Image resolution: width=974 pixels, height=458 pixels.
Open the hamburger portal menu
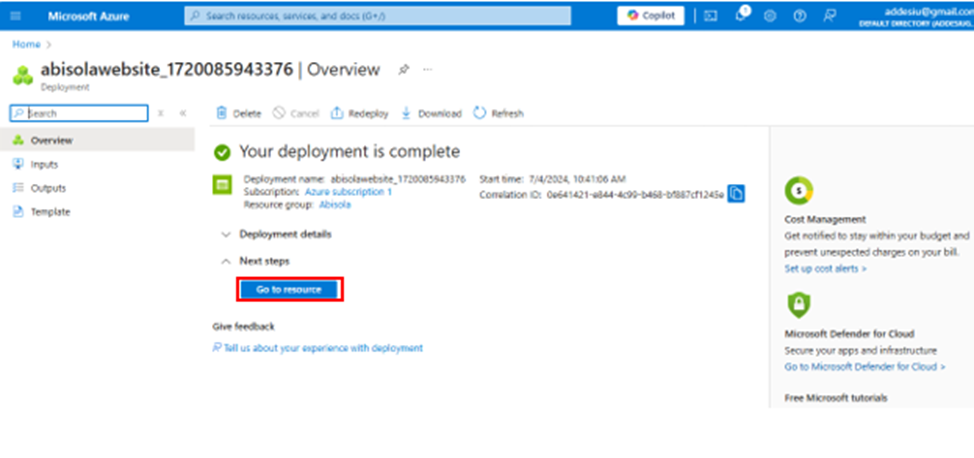(x=16, y=16)
